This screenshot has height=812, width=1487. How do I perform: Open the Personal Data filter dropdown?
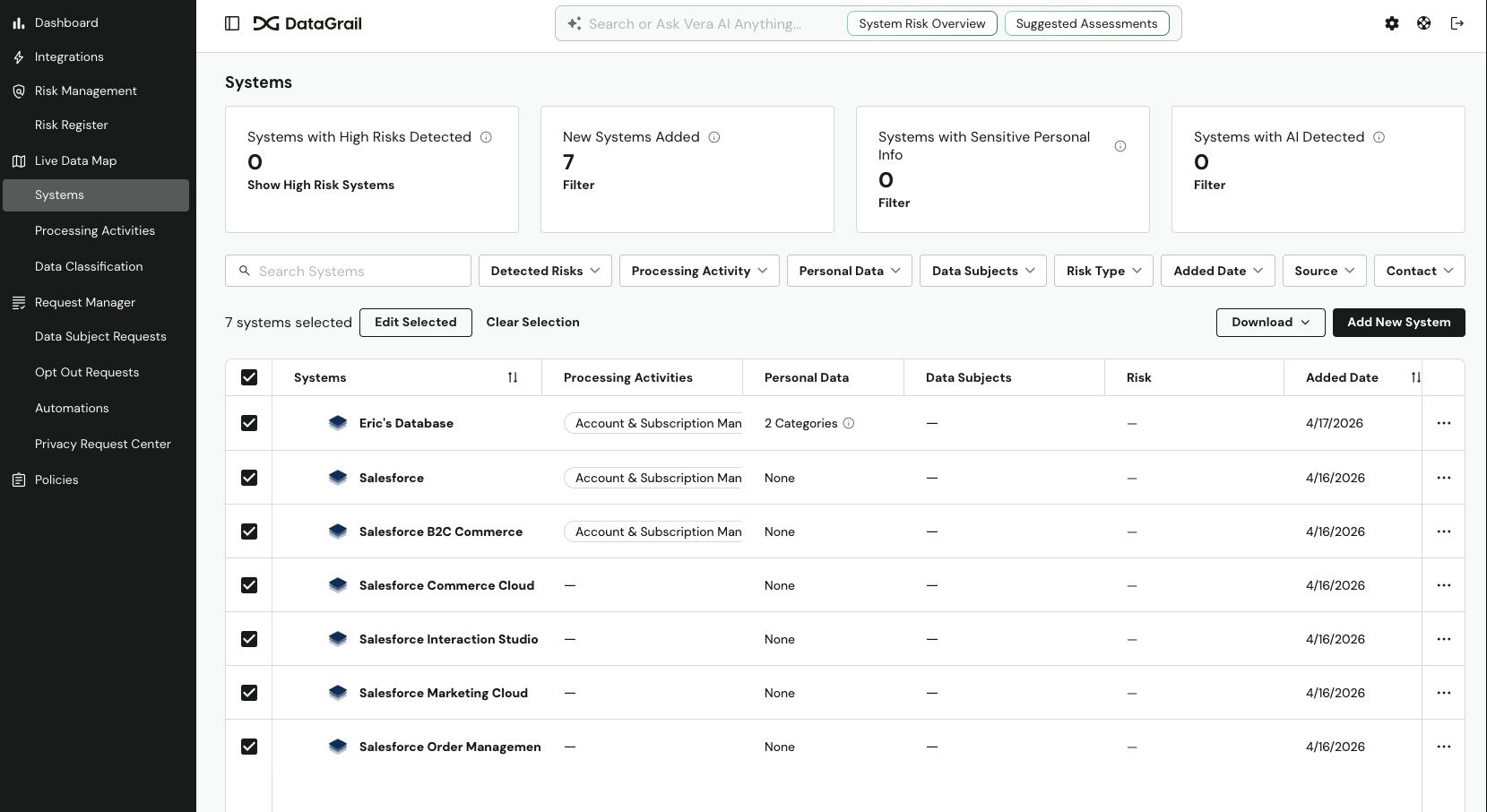pyautogui.click(x=850, y=271)
